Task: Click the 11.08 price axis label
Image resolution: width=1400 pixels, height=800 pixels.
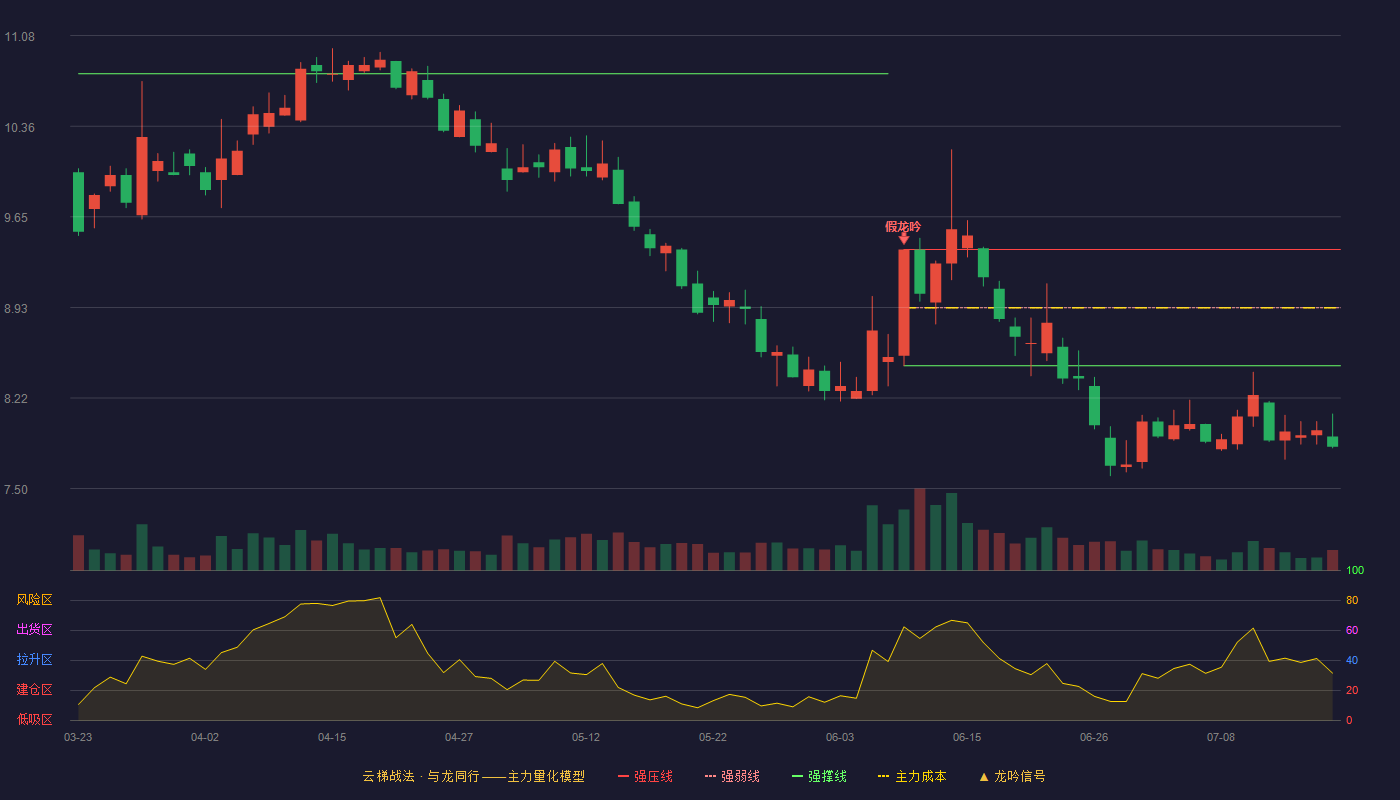Action: point(19,37)
